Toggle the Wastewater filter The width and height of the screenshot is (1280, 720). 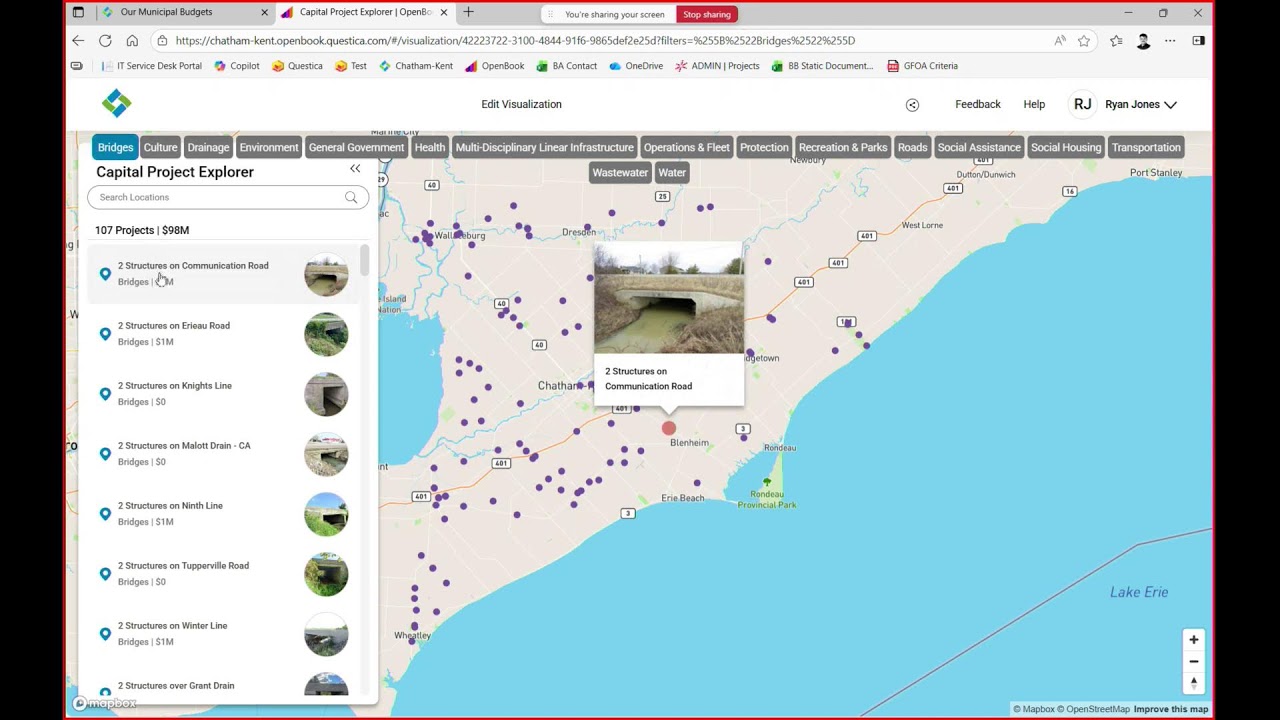(620, 172)
